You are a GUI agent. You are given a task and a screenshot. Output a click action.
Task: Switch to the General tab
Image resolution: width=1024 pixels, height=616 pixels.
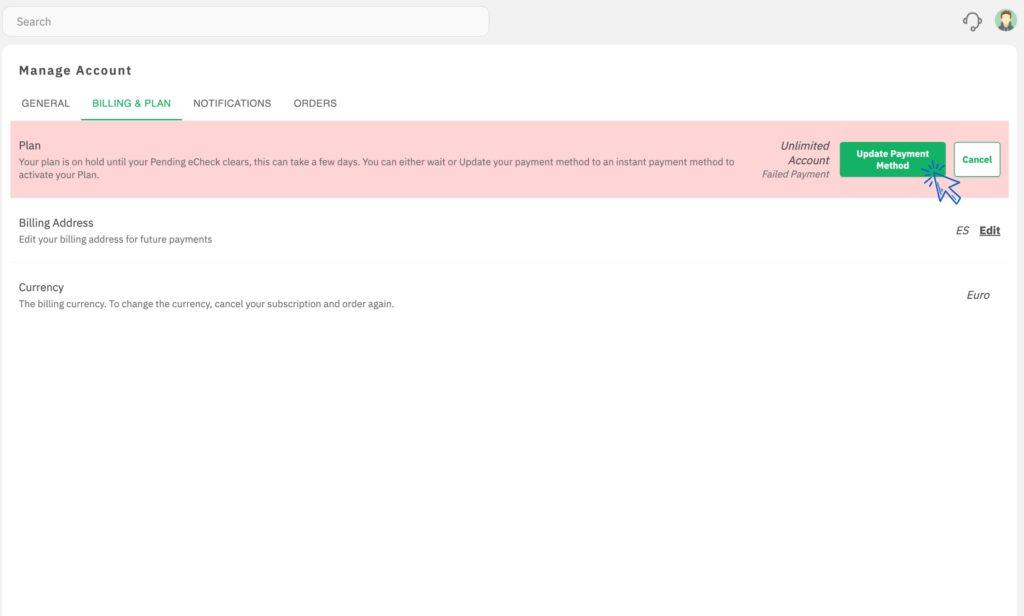click(46, 103)
